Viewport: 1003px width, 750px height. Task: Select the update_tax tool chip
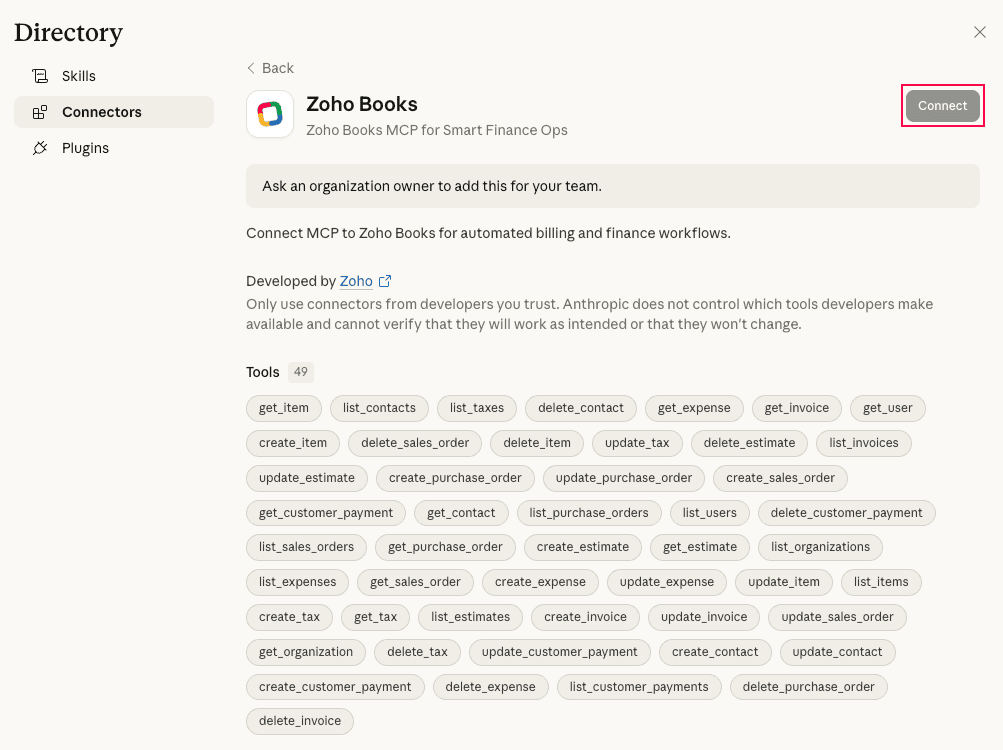coord(637,443)
